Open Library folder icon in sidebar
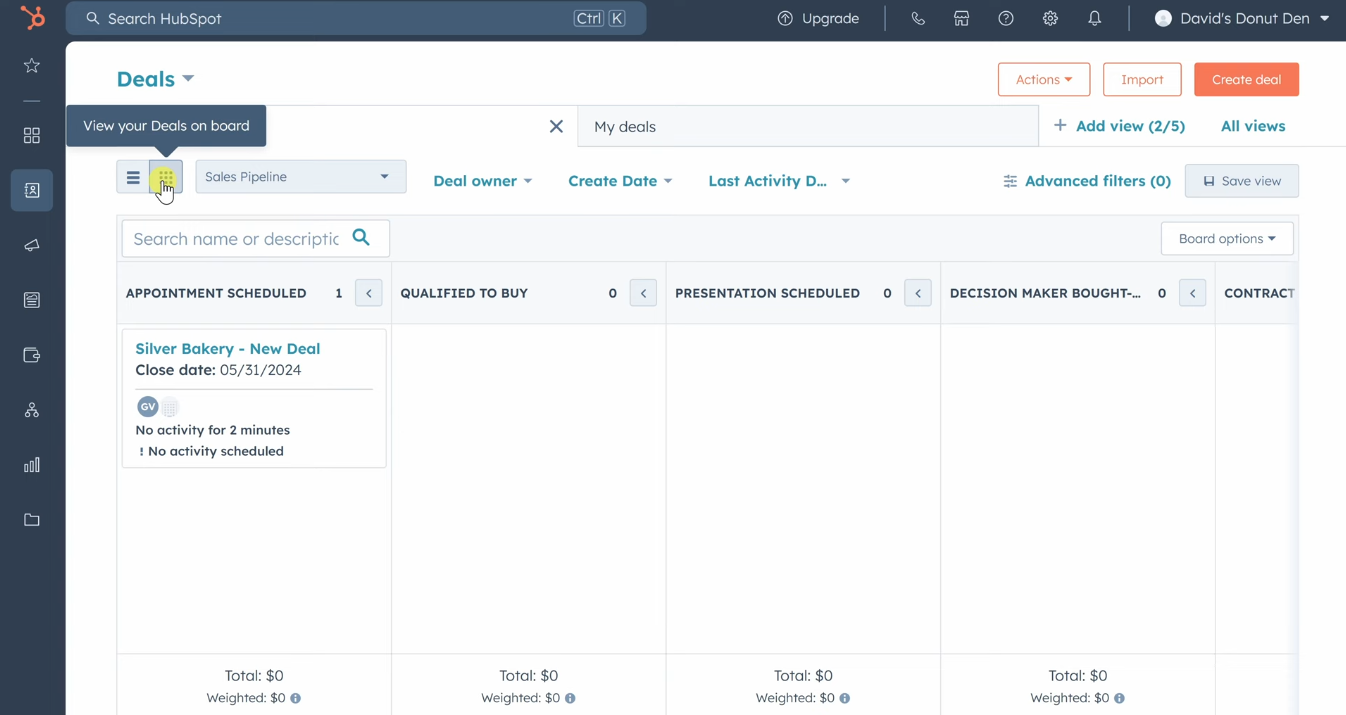 click(x=32, y=520)
